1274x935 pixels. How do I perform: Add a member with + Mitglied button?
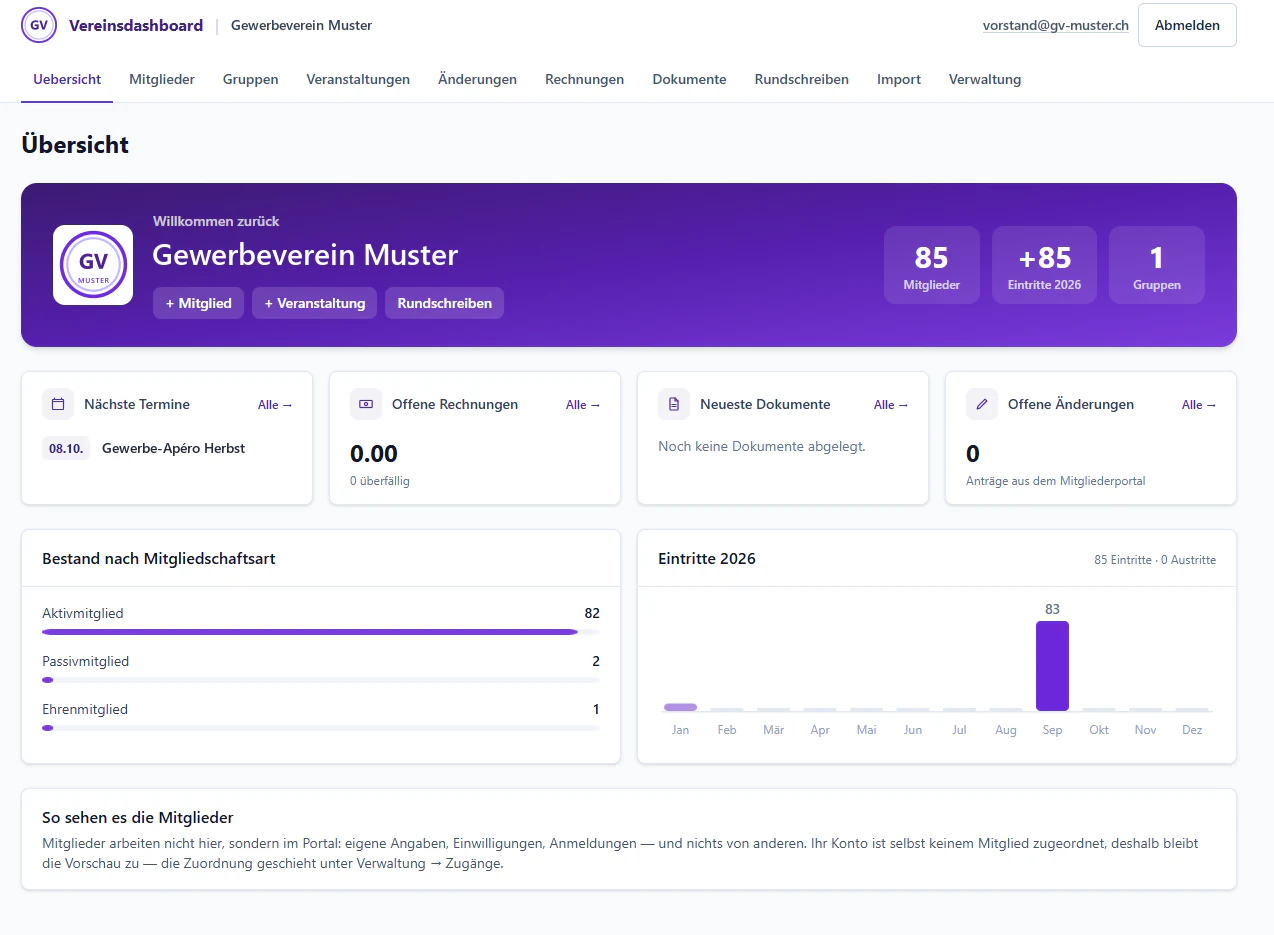pos(198,303)
